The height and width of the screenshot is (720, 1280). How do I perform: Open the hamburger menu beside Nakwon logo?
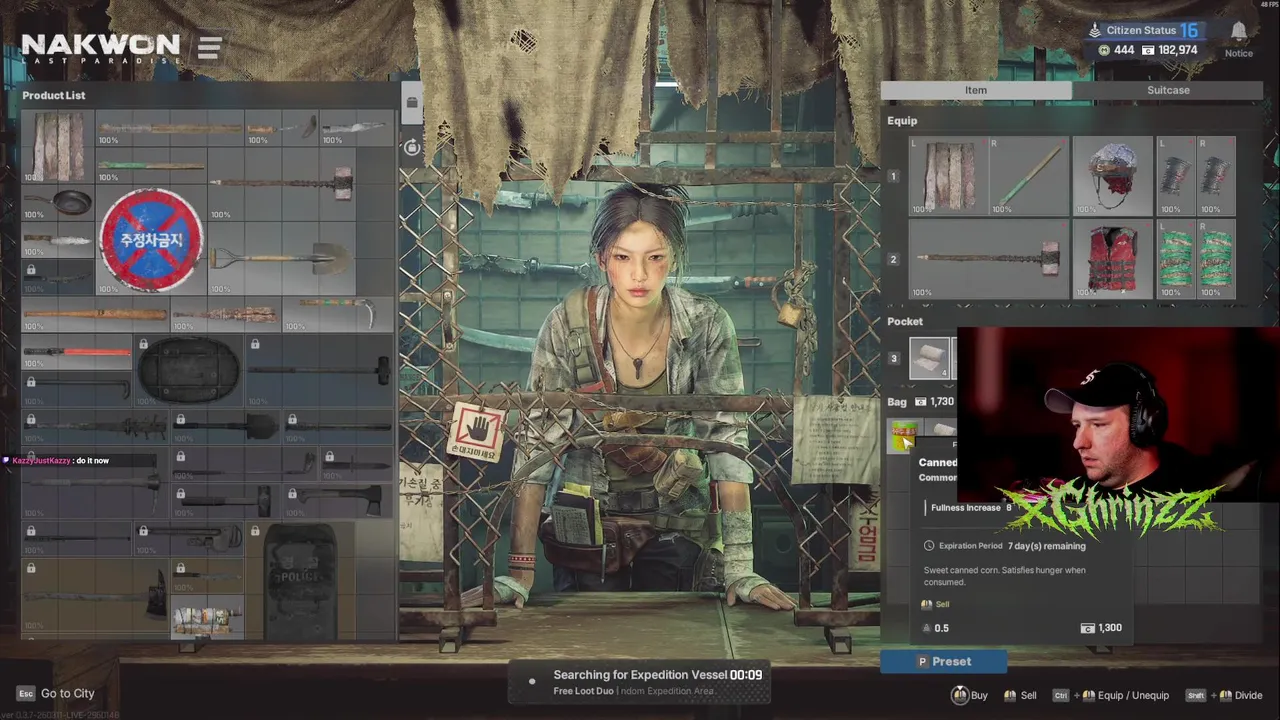tap(209, 47)
